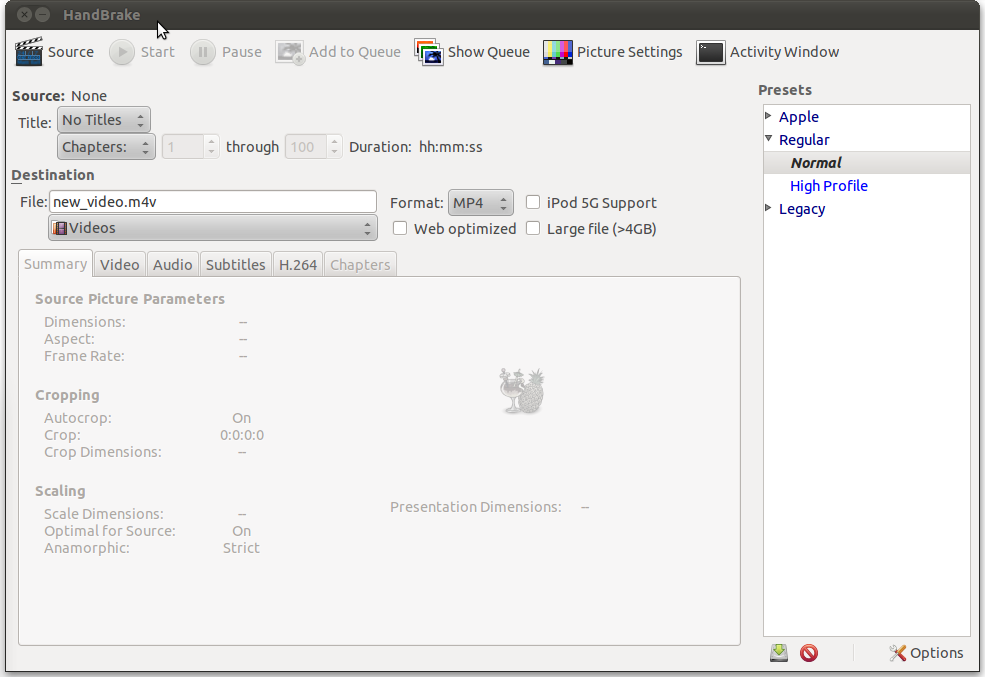Click the 'Source Picture Parameters' heading
This screenshot has height=677, width=985.
tap(130, 299)
